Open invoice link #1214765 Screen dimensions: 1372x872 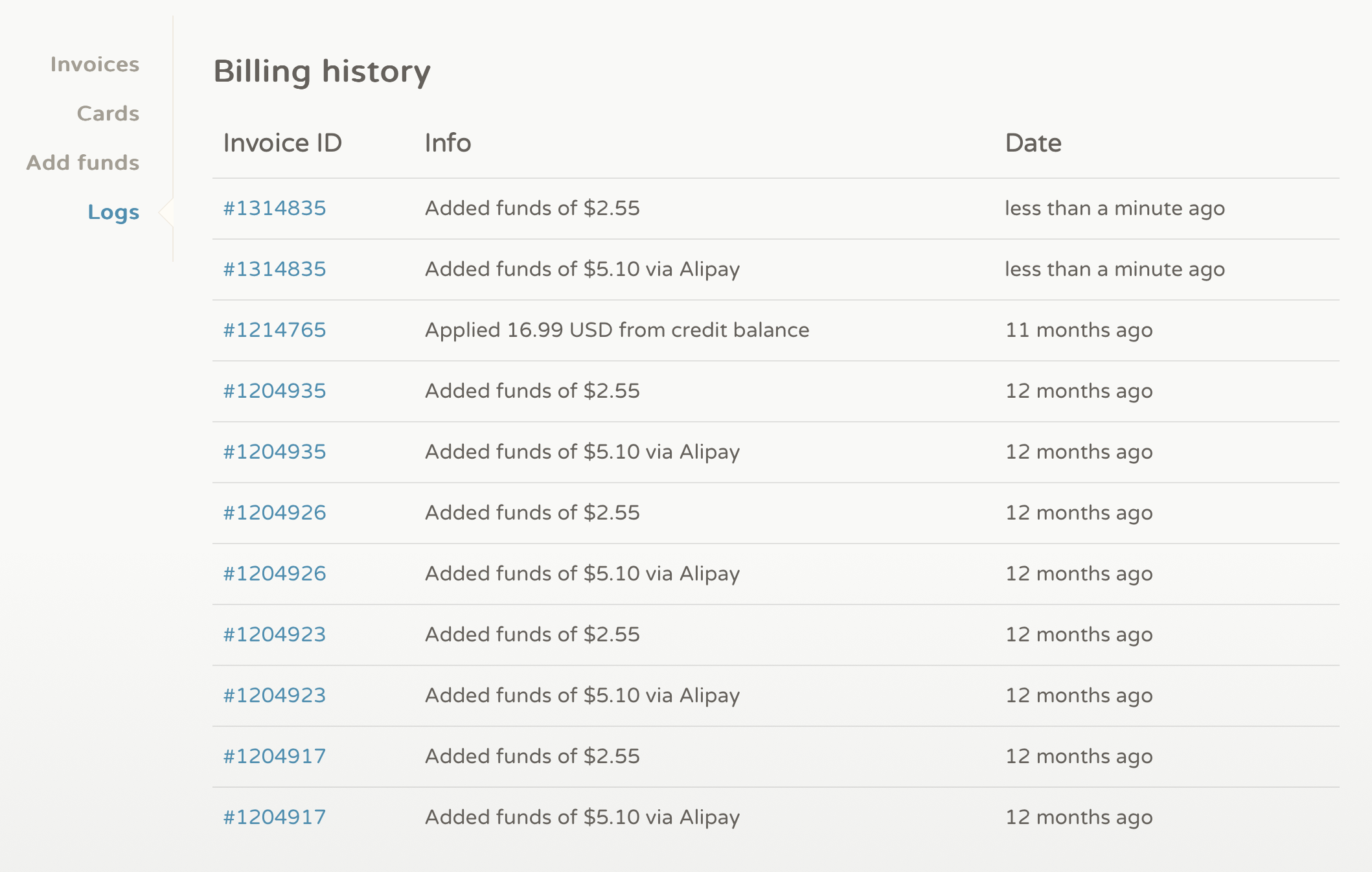click(275, 330)
